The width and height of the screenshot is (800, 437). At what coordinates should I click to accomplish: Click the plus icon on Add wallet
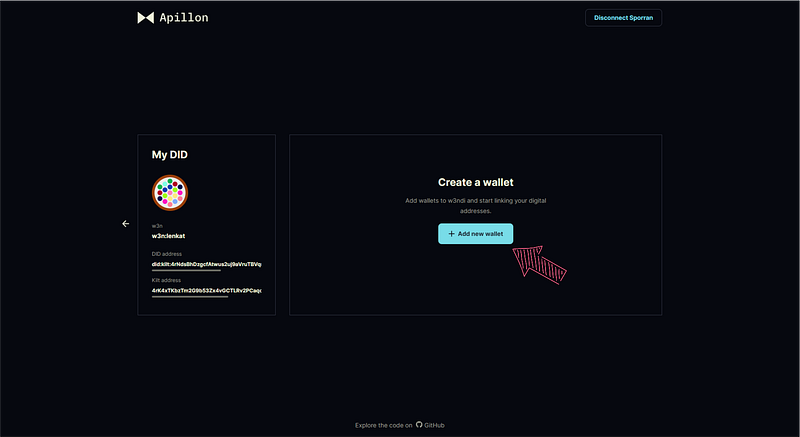click(x=451, y=234)
